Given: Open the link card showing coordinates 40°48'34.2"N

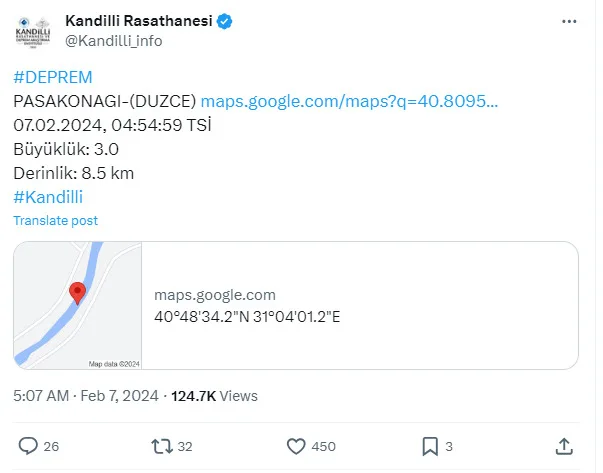Looking at the screenshot, I should pyautogui.click(x=296, y=305).
